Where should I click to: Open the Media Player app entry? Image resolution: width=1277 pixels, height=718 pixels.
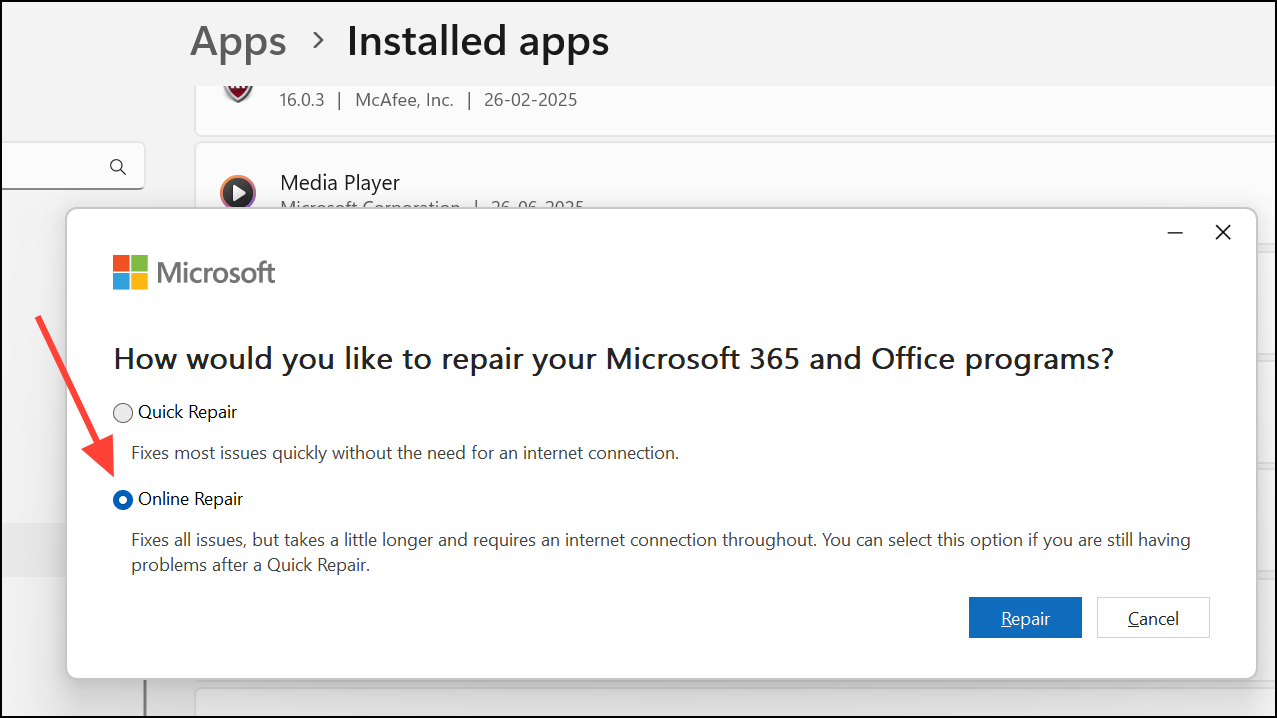coord(340,183)
